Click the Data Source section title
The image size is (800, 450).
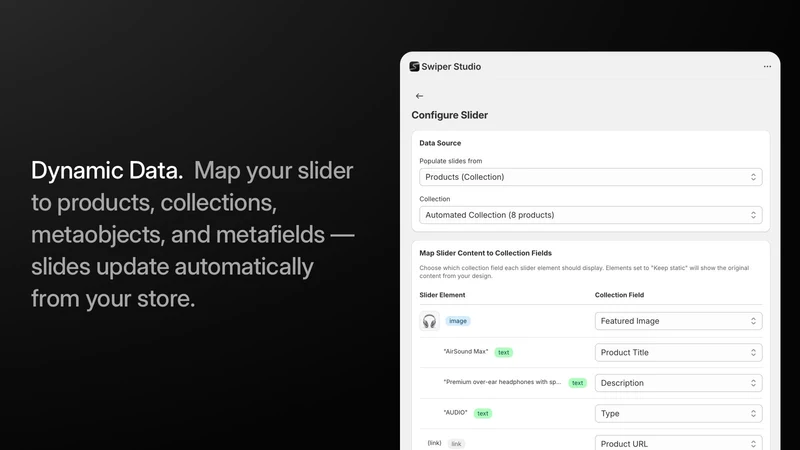(440, 143)
